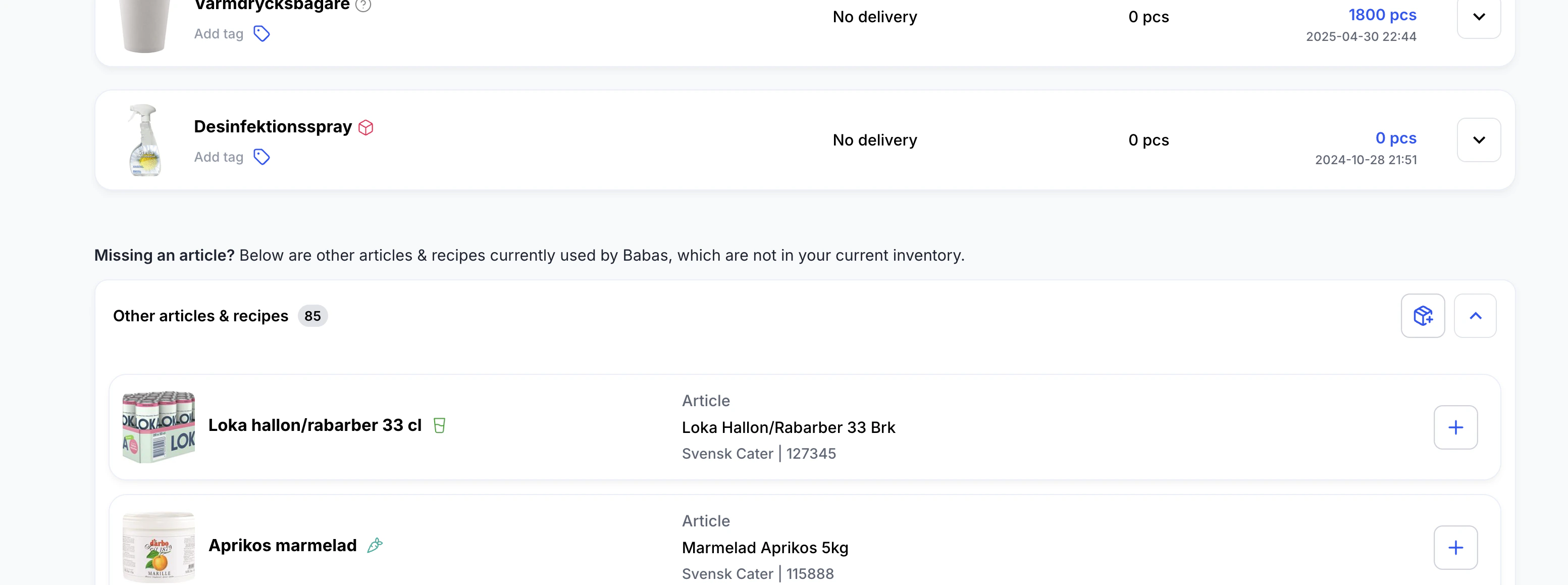Click the red box icon beside Desinfektionsspray
This screenshot has width=1568, height=585.
click(x=366, y=127)
